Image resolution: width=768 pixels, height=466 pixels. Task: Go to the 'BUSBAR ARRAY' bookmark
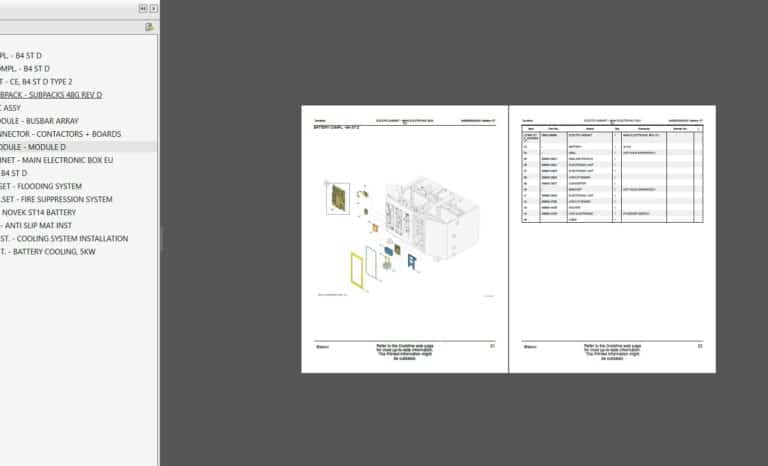[39, 121]
